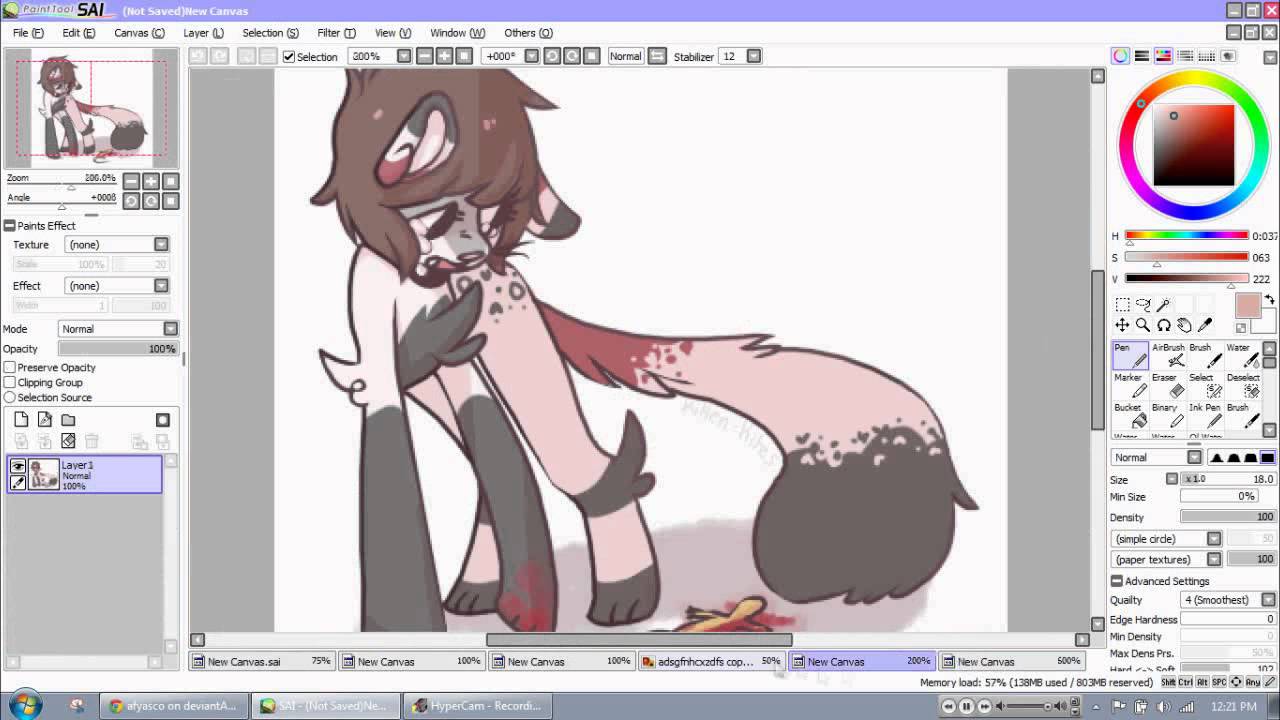Select the Eraser tool
The height and width of the screenshot is (720, 1280).
point(1168,385)
